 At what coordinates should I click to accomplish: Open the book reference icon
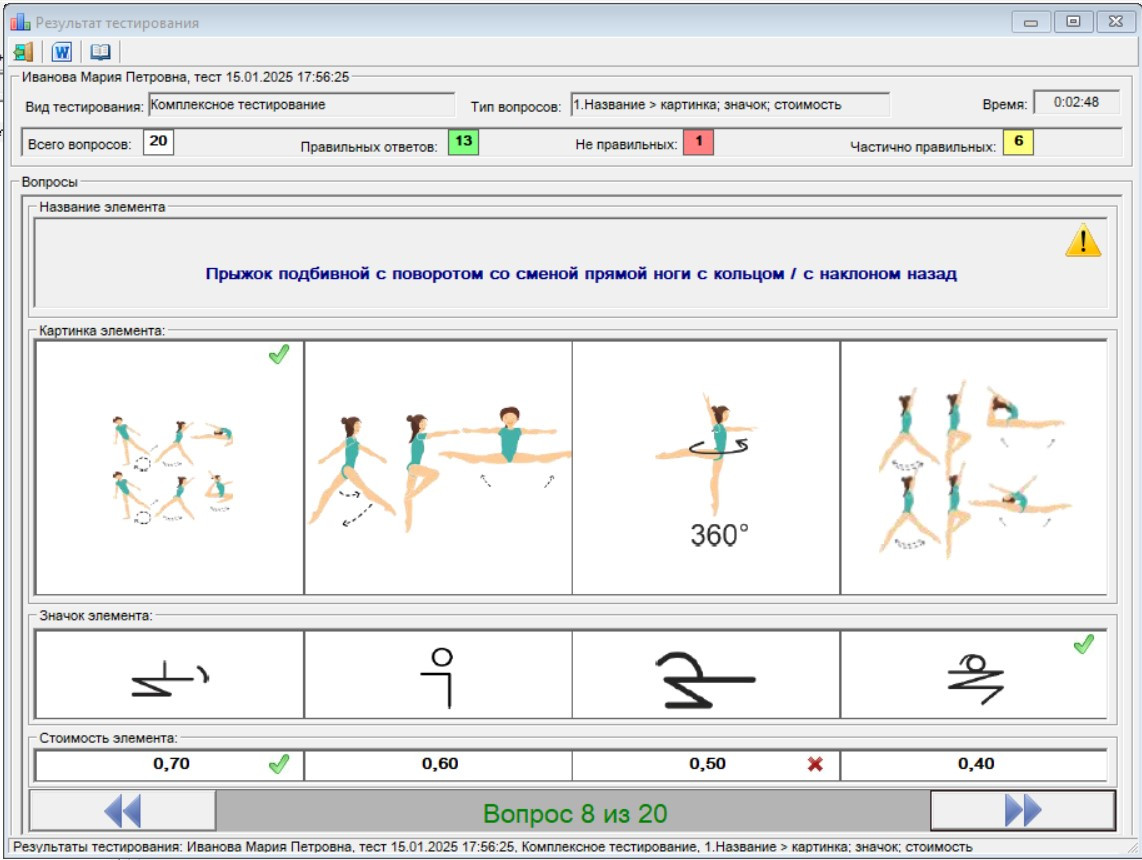coord(101,52)
